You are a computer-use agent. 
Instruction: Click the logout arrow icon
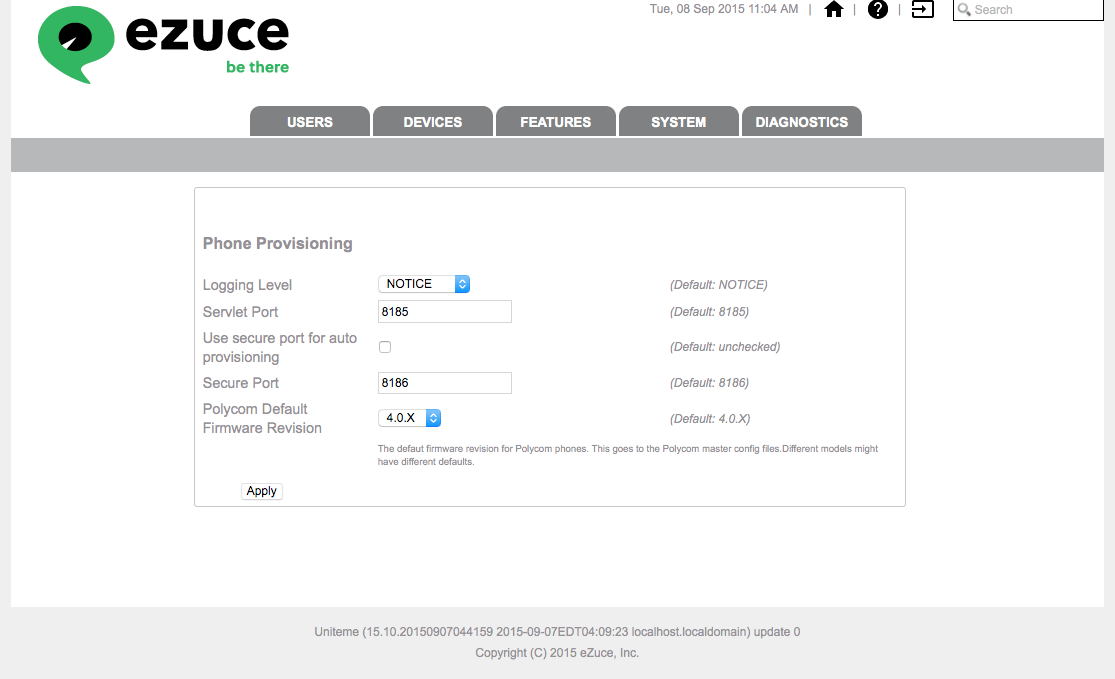922,9
